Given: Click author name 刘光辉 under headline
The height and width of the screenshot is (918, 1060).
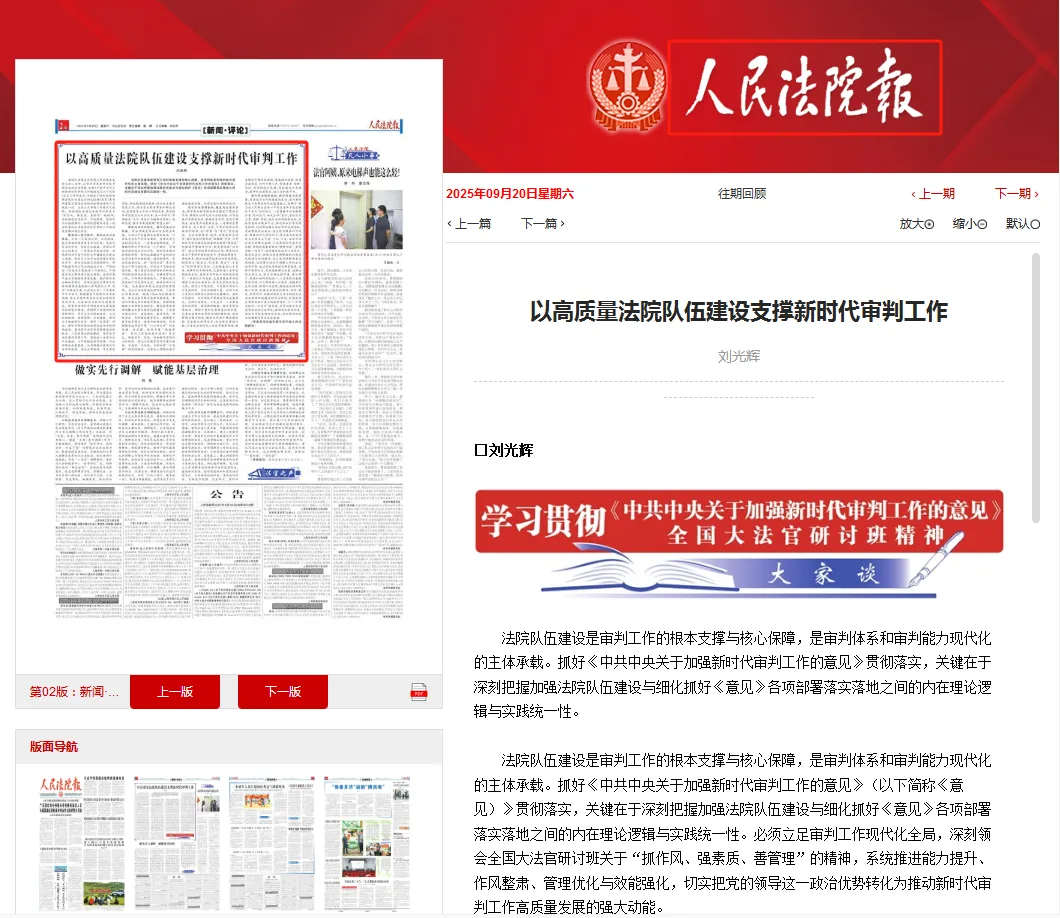Looking at the screenshot, I should 738,356.
